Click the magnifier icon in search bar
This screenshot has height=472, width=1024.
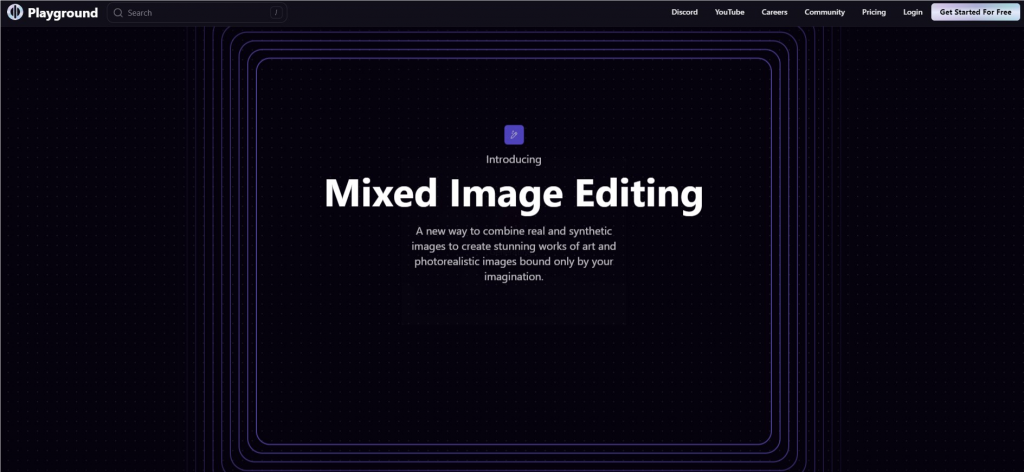[x=118, y=12]
